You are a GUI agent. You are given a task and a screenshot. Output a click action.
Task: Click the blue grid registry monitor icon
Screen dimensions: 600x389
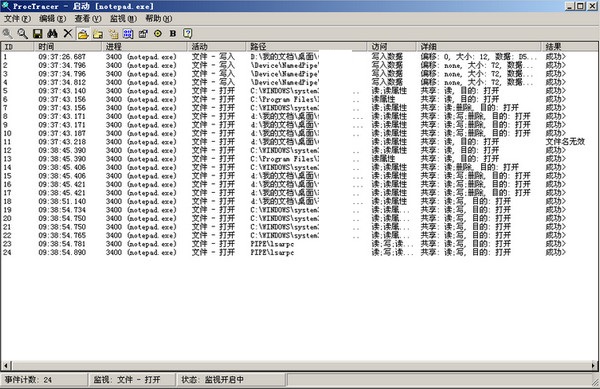(x=128, y=34)
